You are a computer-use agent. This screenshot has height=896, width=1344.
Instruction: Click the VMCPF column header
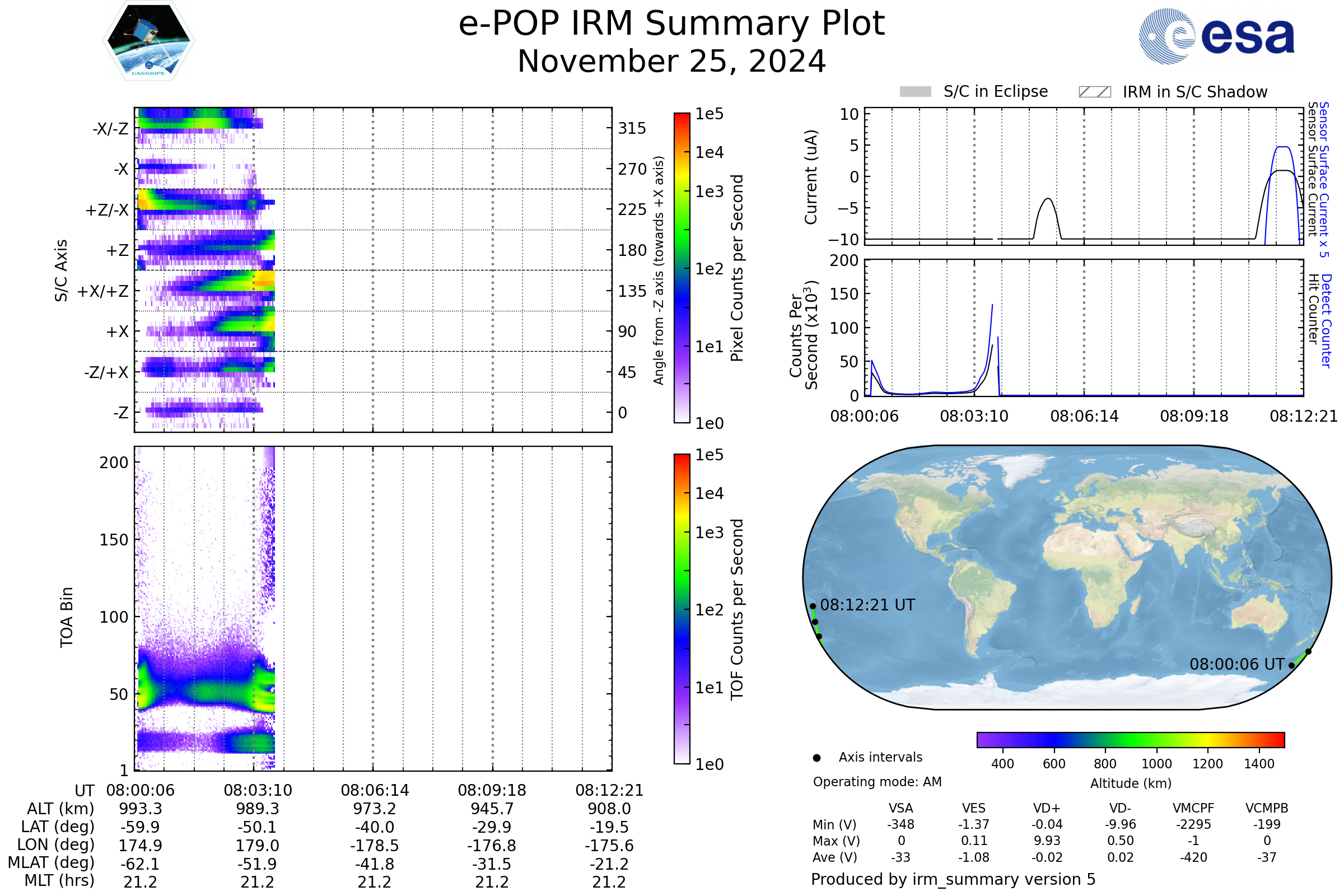(x=1193, y=808)
